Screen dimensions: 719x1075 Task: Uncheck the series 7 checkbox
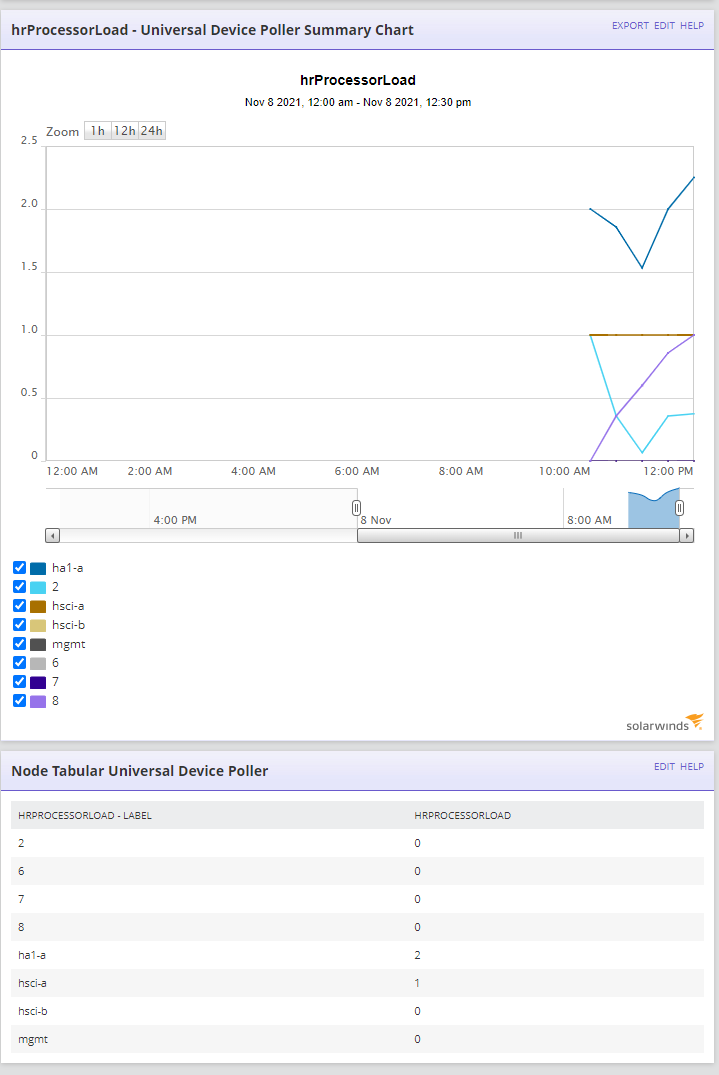[x=19, y=681]
